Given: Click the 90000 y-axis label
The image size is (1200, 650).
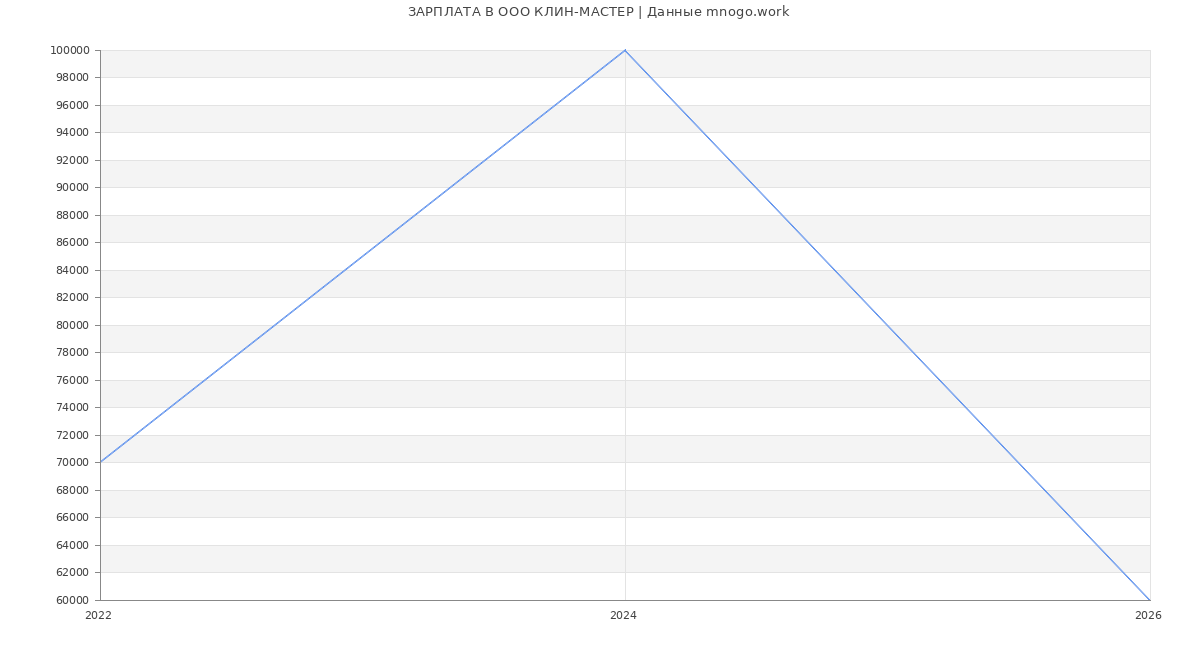Looking at the screenshot, I should click(x=73, y=188).
